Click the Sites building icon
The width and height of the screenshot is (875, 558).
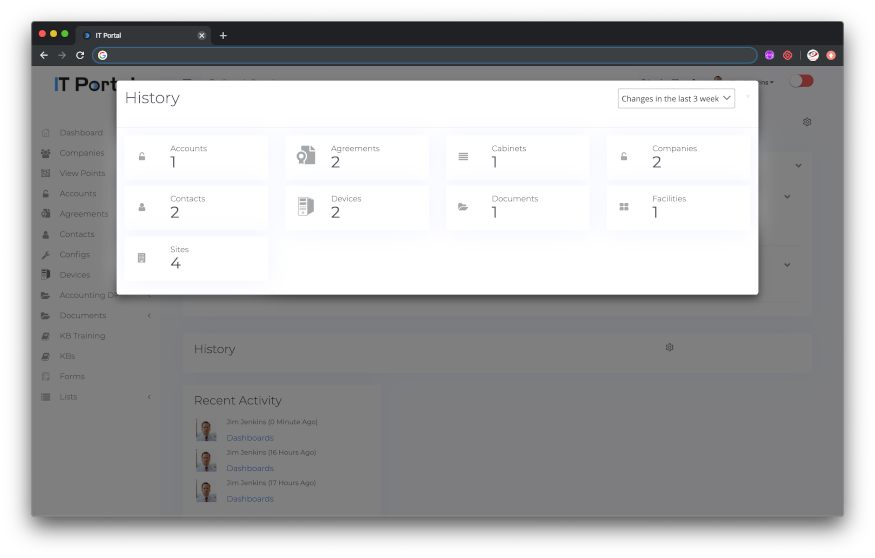click(x=142, y=258)
